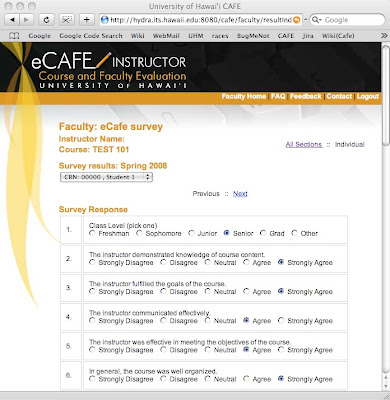Open the BugMeNot bookmark
Image resolution: width=390 pixels, height=400 pixels.
click(253, 36)
